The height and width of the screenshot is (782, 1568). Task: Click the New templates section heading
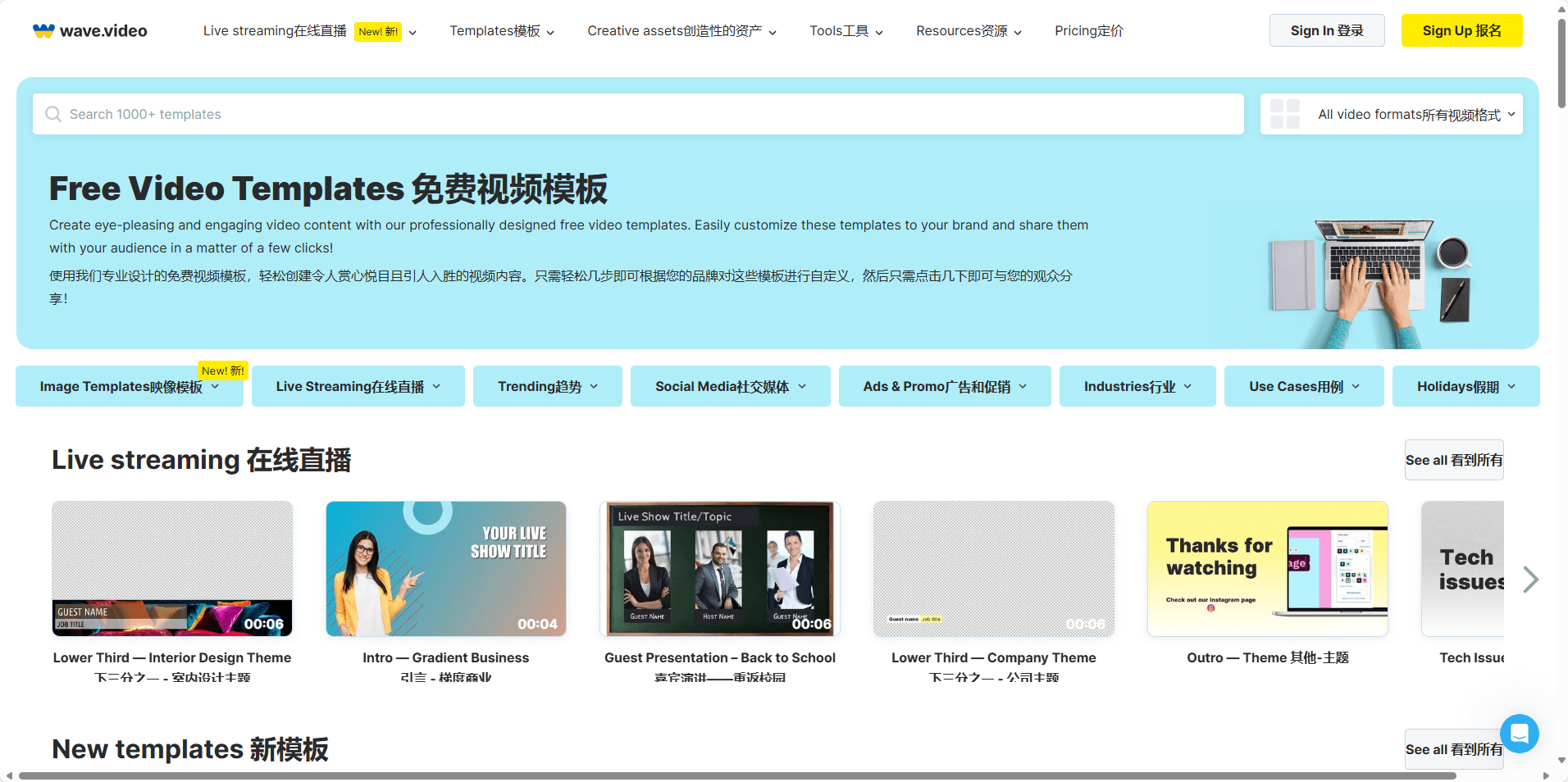pyautogui.click(x=190, y=749)
